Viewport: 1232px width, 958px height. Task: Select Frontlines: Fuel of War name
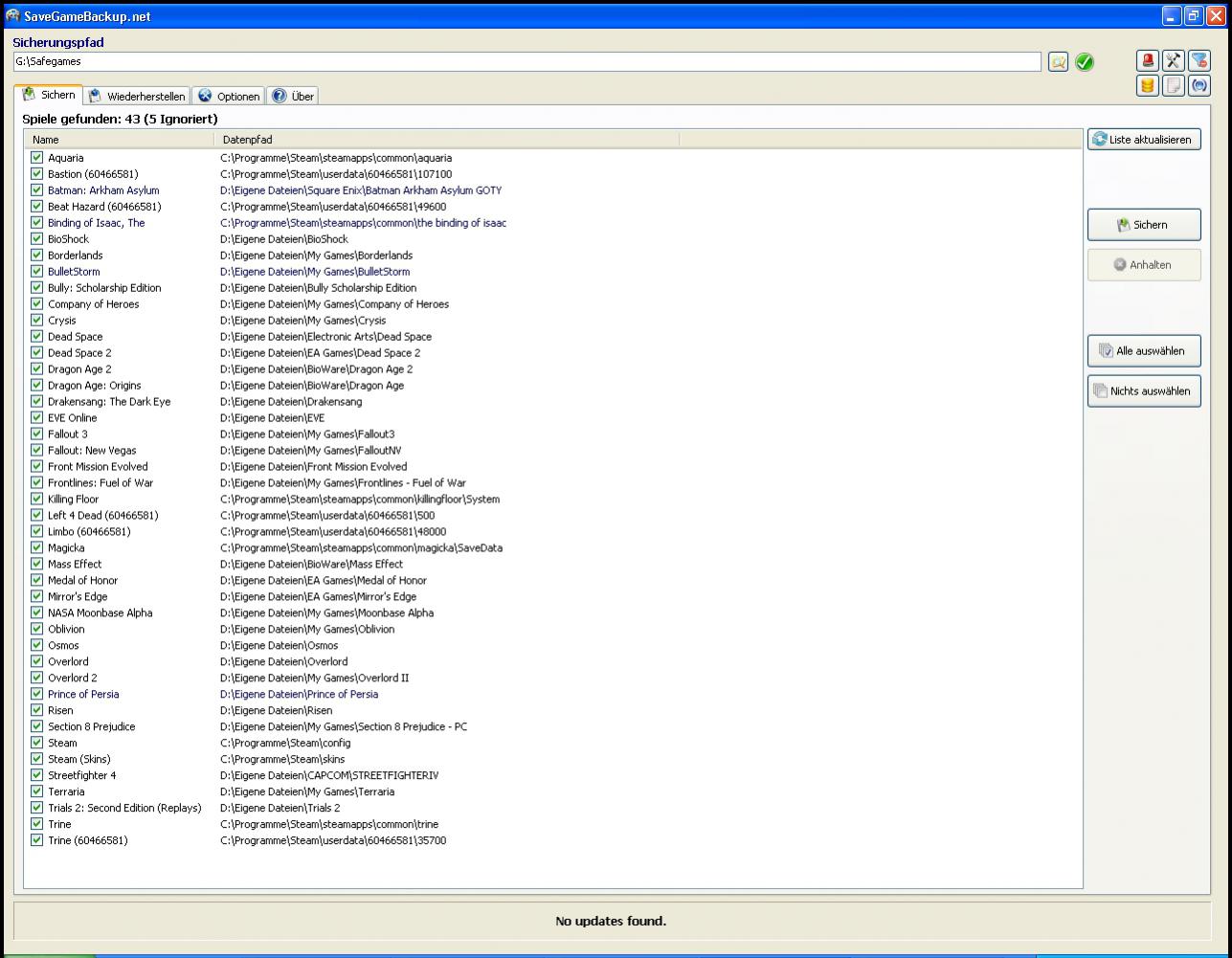tap(101, 483)
